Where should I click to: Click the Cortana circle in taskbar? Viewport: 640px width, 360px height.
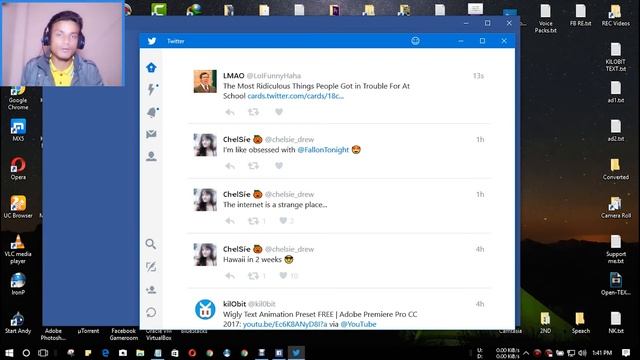pos(26,353)
